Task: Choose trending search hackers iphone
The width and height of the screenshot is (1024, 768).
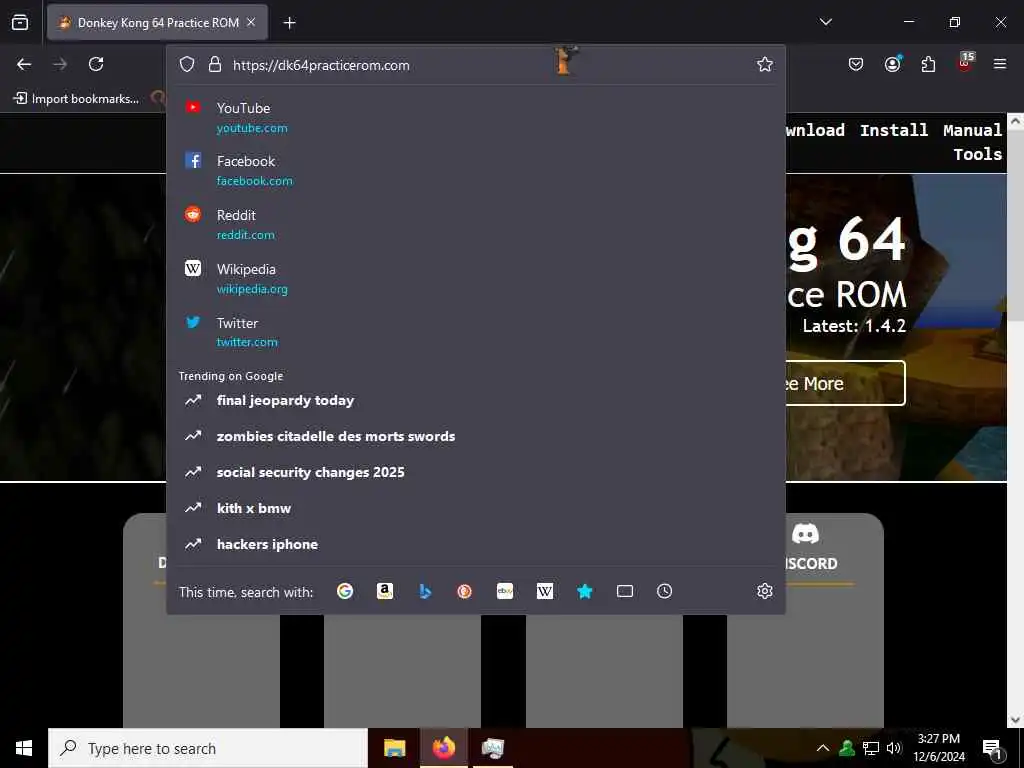Action: tap(475, 544)
